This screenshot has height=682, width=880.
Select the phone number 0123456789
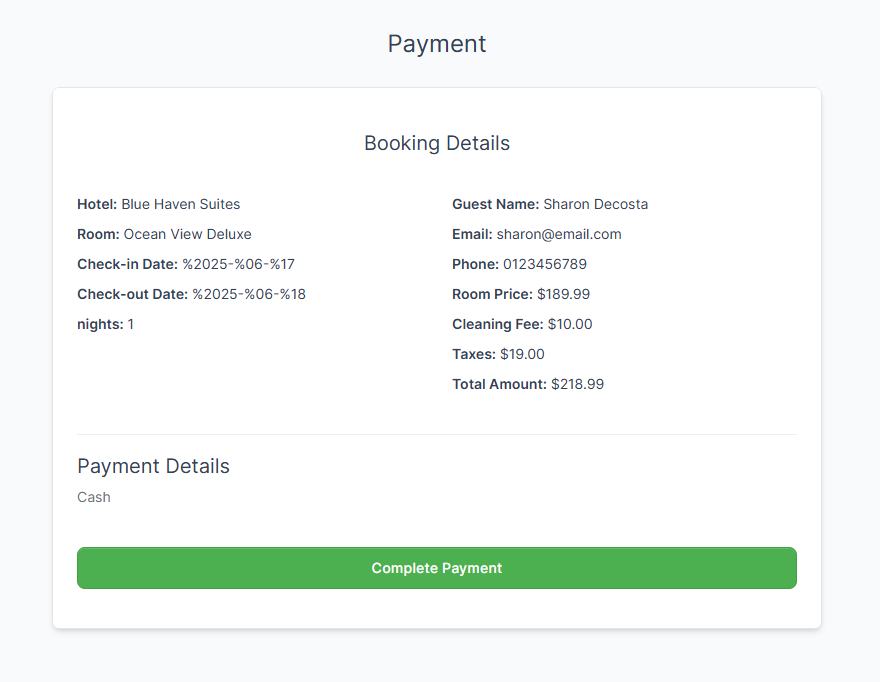click(545, 264)
